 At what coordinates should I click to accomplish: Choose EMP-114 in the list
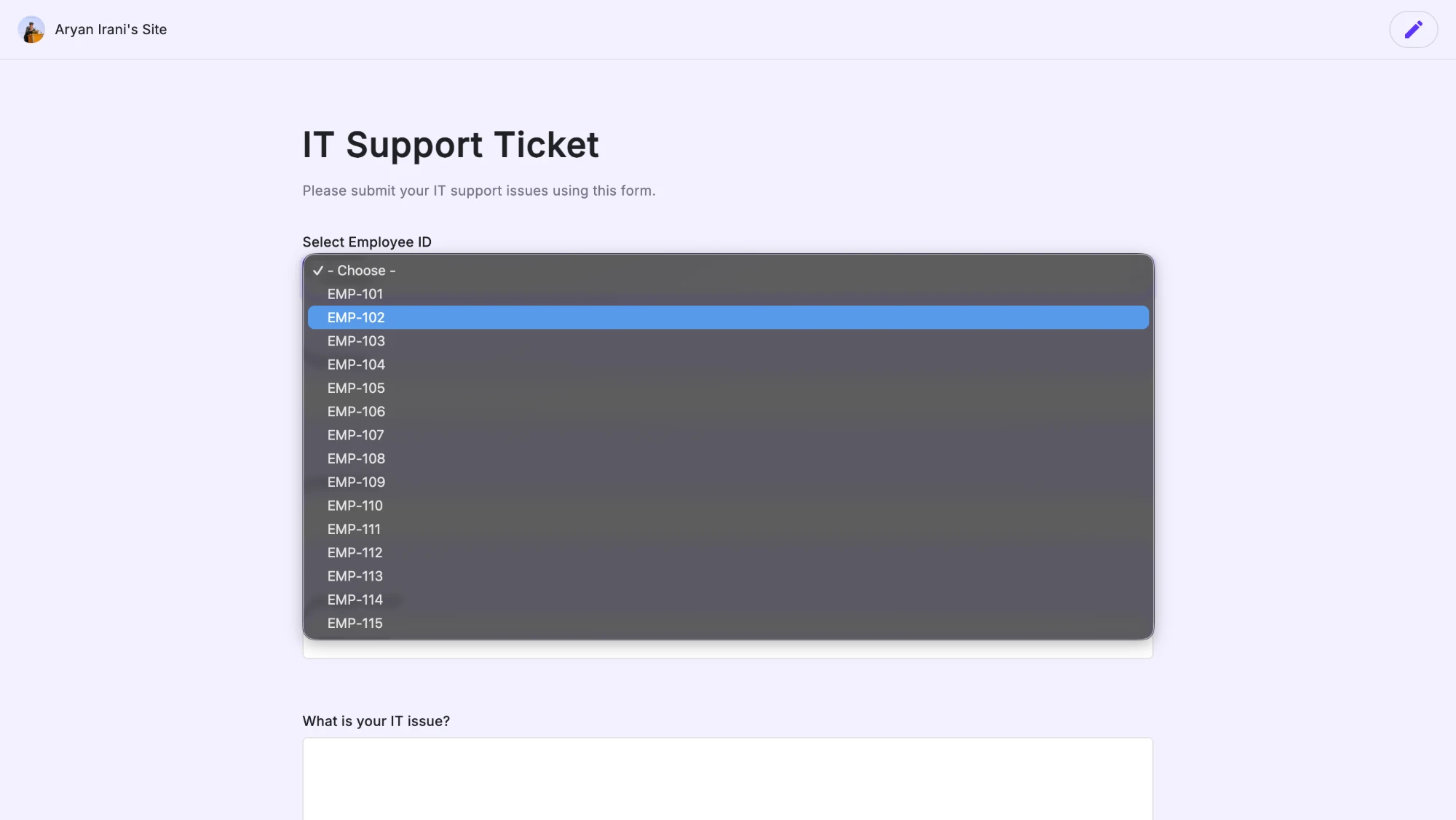pos(728,600)
